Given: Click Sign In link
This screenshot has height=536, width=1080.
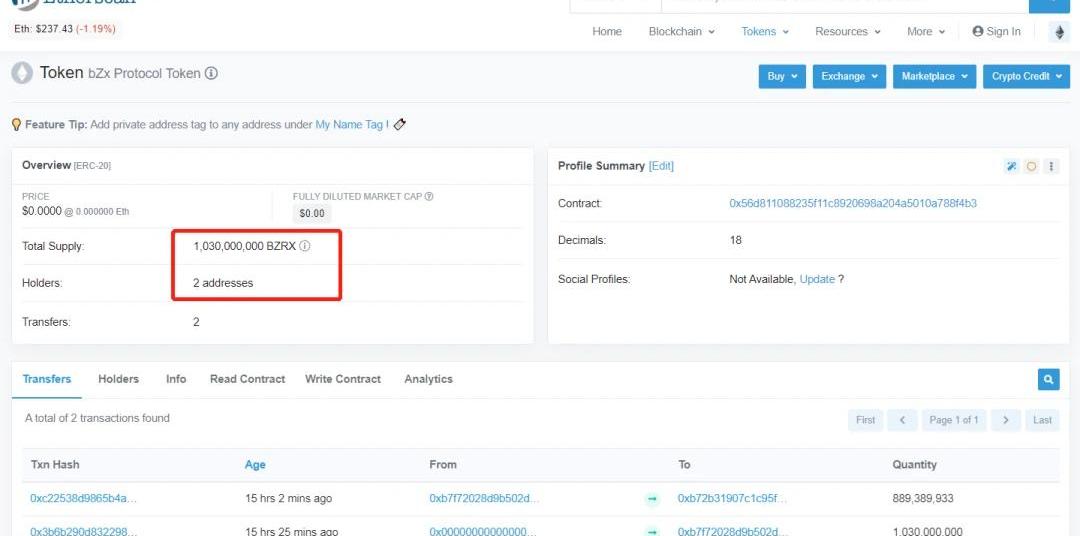Looking at the screenshot, I should pyautogui.click(x=997, y=32).
